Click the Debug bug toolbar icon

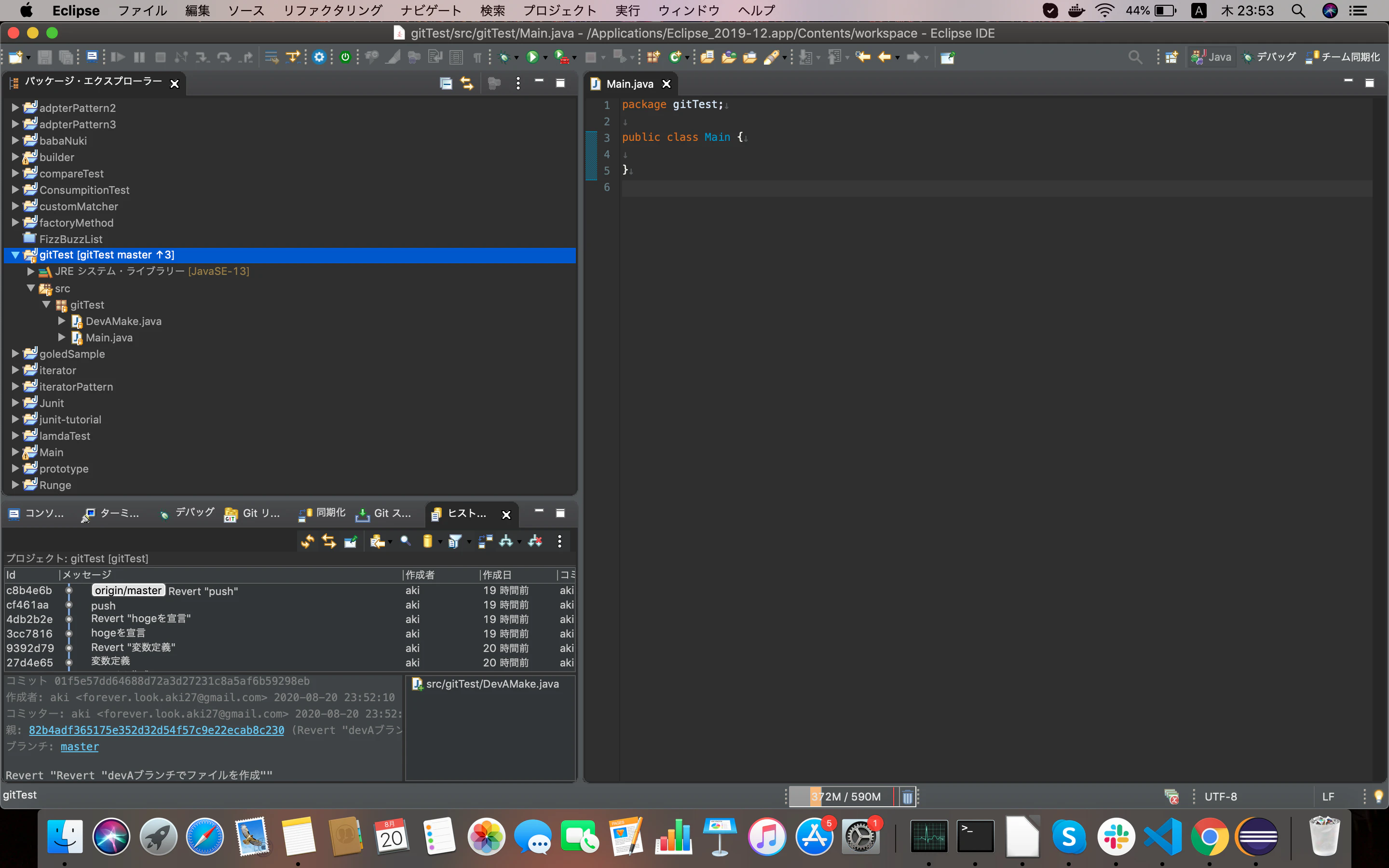click(504, 57)
